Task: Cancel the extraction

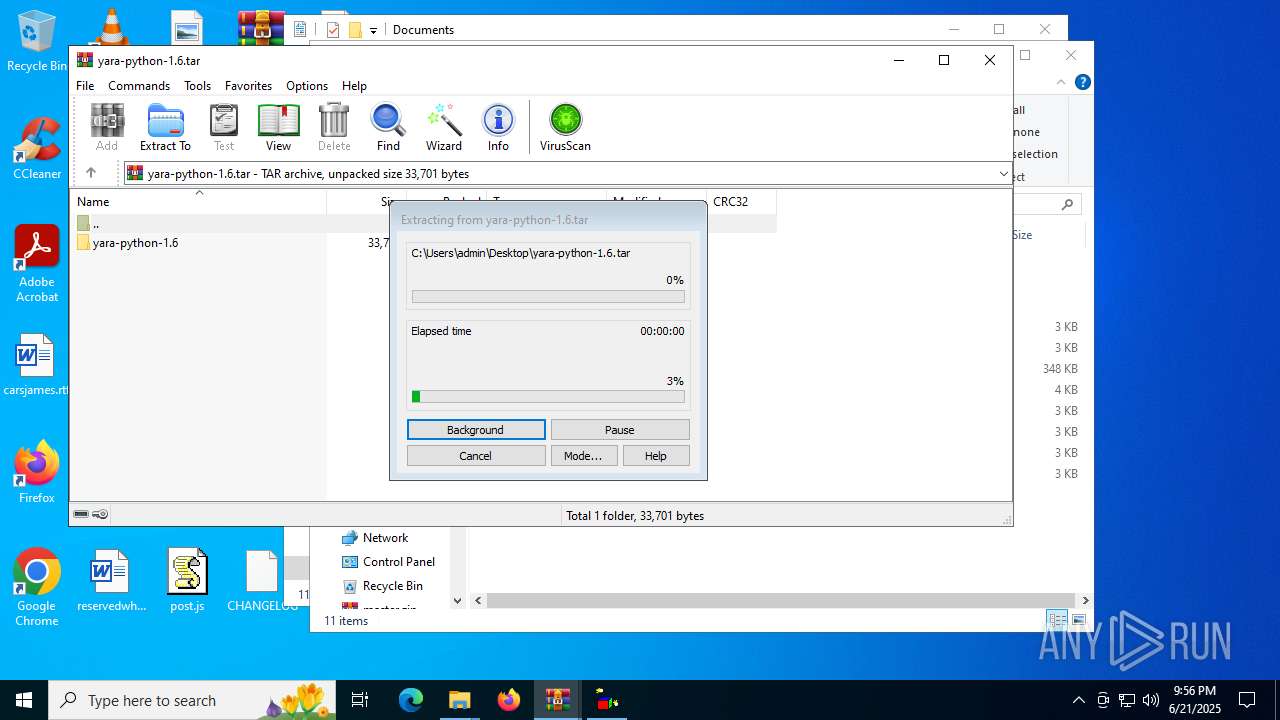Action: coord(476,456)
